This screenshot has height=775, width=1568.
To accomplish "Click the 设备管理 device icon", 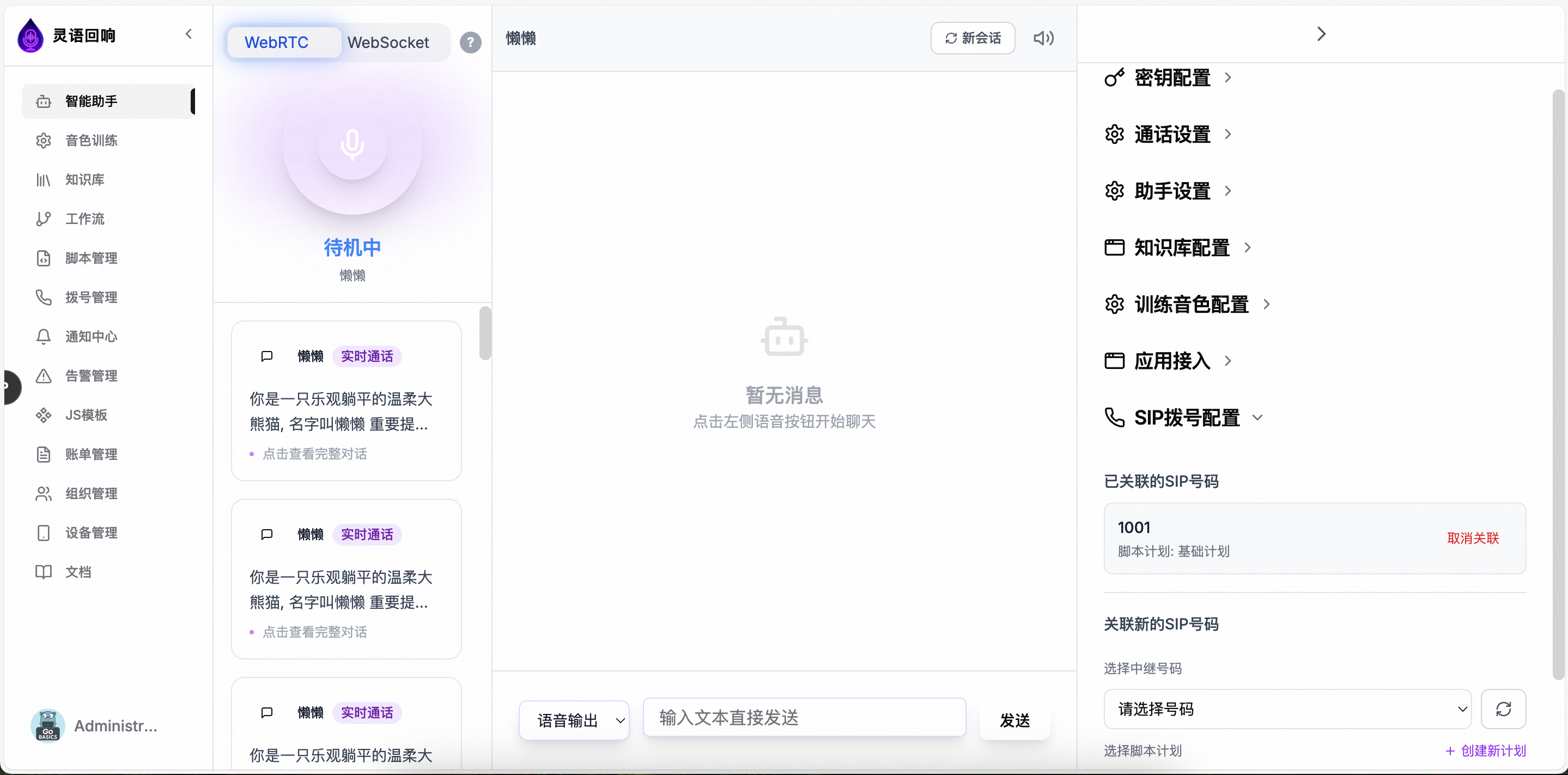I will pyautogui.click(x=43, y=532).
